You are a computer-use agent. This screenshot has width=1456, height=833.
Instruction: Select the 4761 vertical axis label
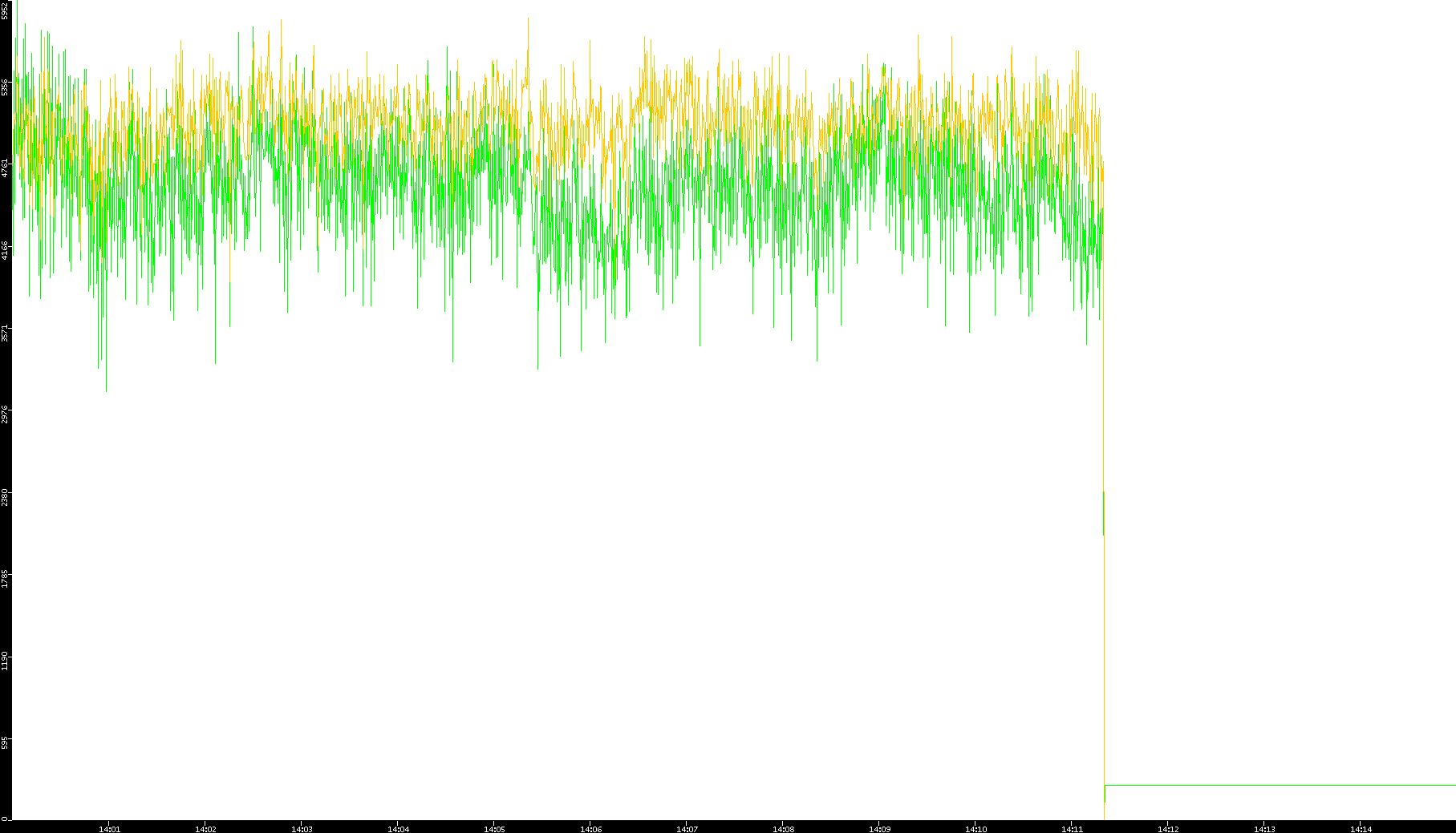(x=5, y=168)
